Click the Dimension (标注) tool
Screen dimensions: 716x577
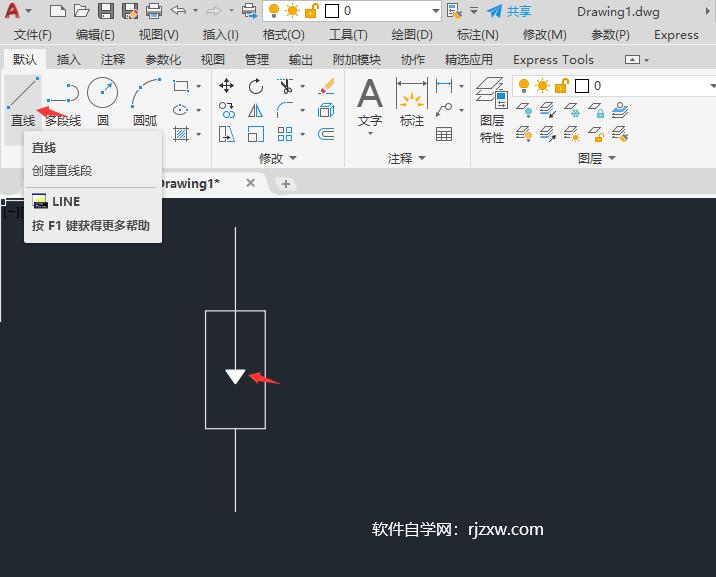click(x=412, y=103)
